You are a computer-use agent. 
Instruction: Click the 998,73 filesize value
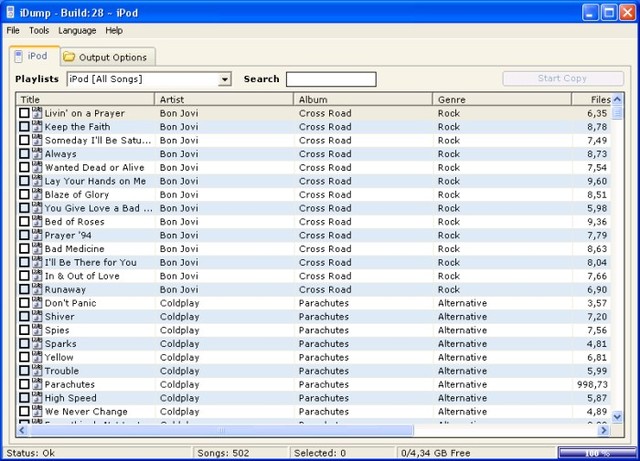[592, 384]
